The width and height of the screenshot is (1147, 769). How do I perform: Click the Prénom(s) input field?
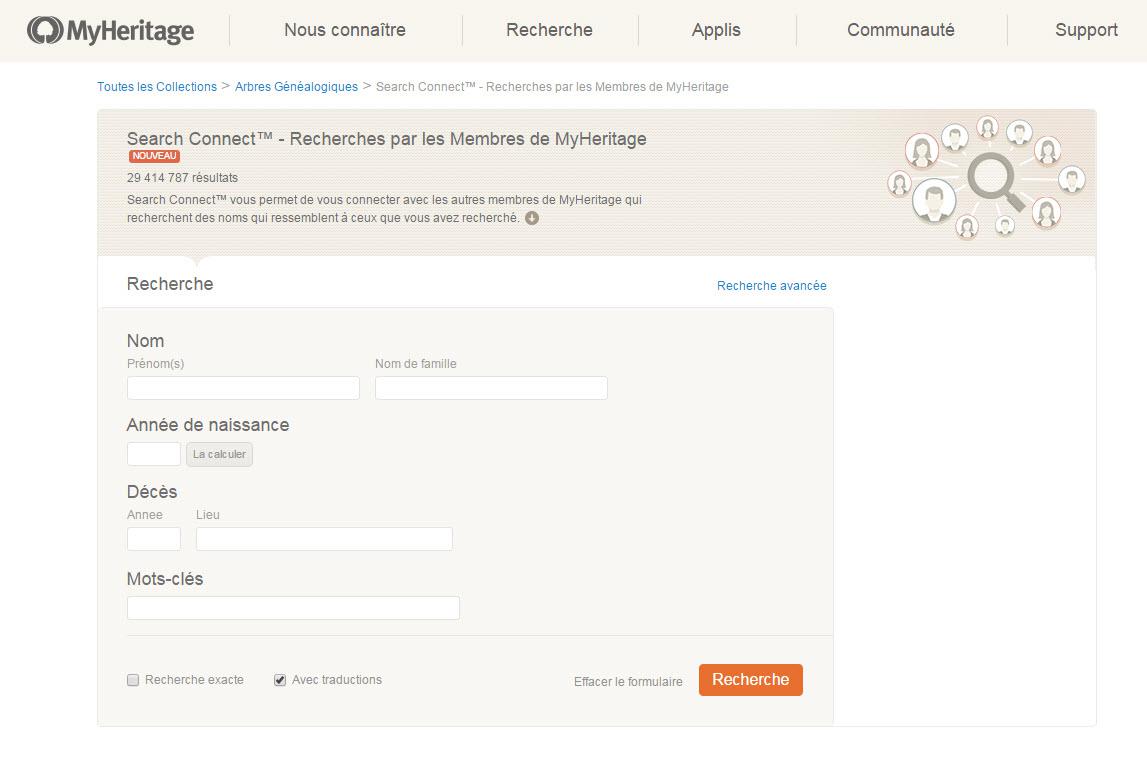(x=244, y=388)
